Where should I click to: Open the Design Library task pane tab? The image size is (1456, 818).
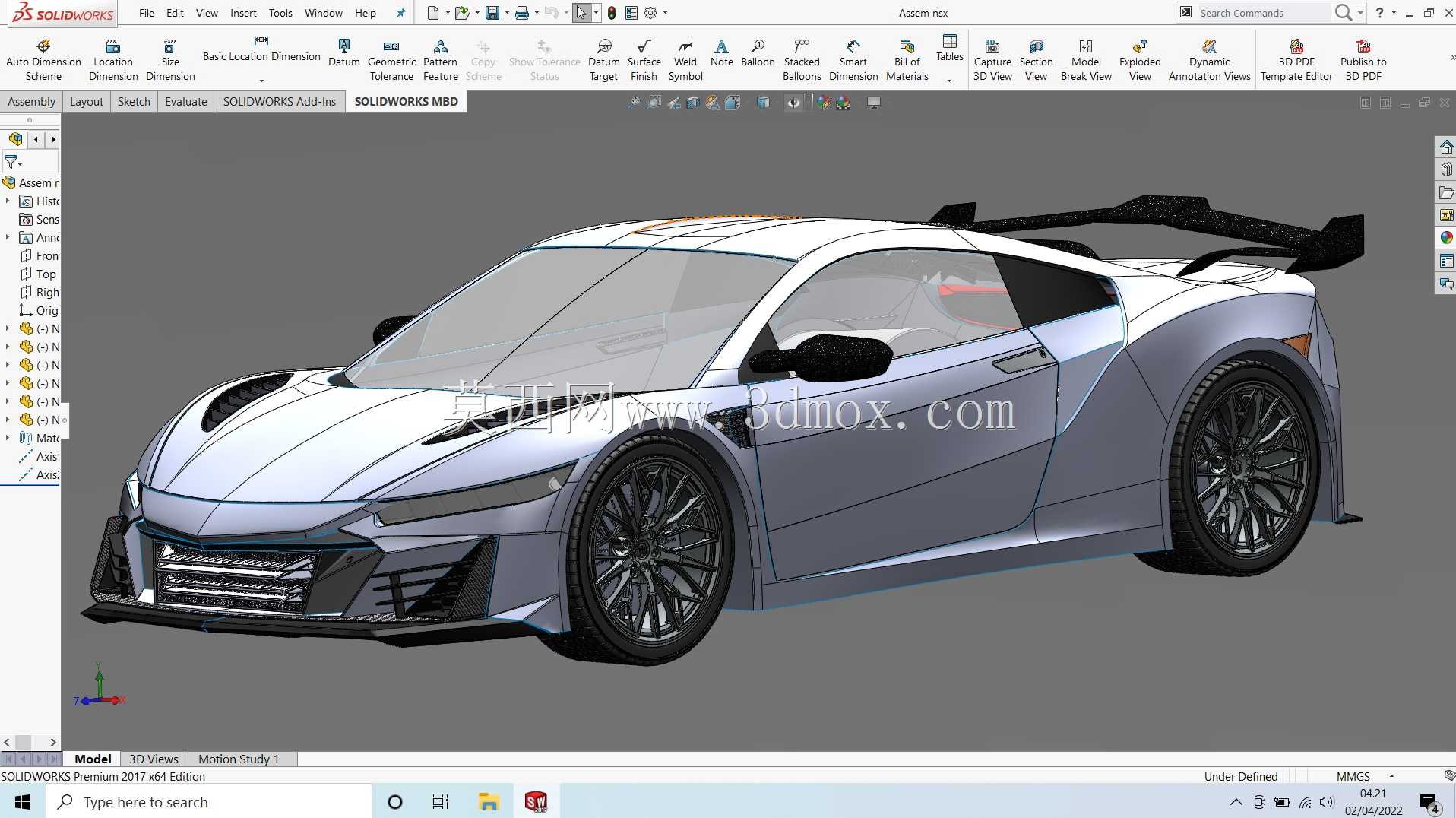(1446, 170)
